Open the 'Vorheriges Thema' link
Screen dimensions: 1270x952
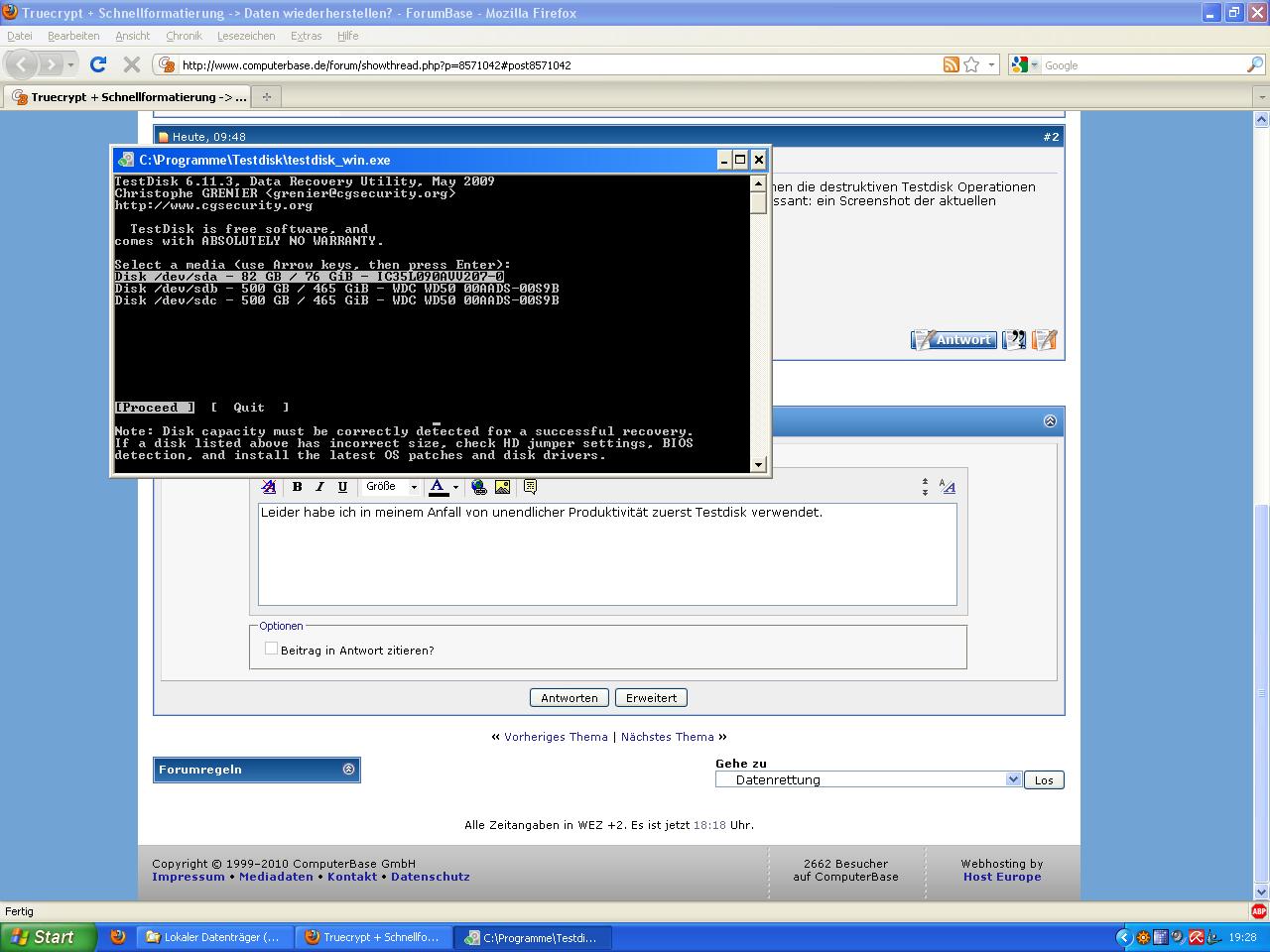(x=556, y=737)
